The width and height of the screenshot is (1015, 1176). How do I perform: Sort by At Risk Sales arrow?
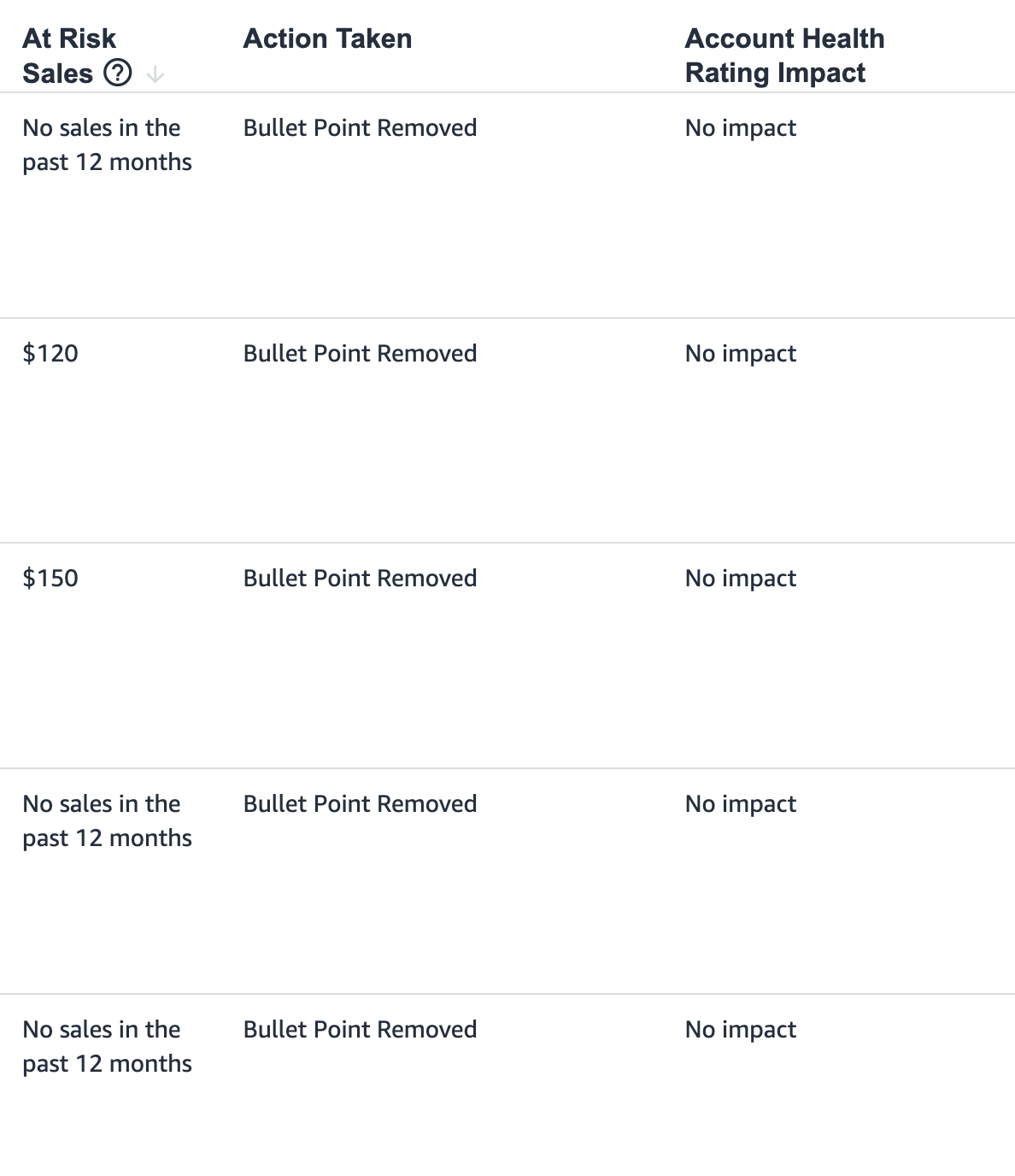[x=155, y=75]
